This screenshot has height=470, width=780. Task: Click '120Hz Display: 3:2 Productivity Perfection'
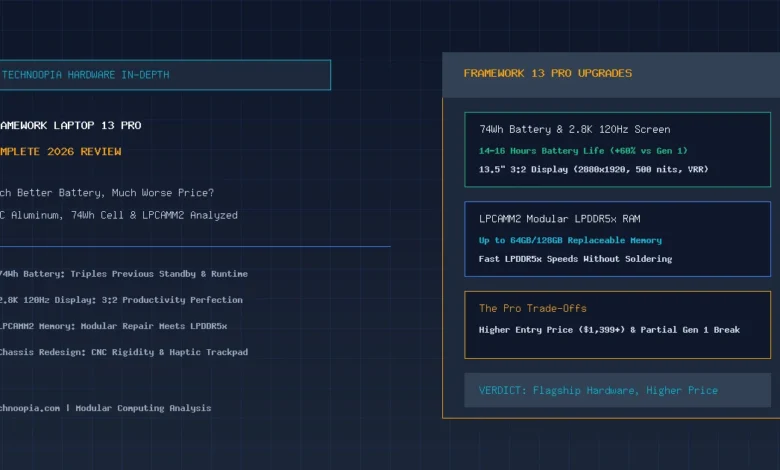(x=132, y=300)
